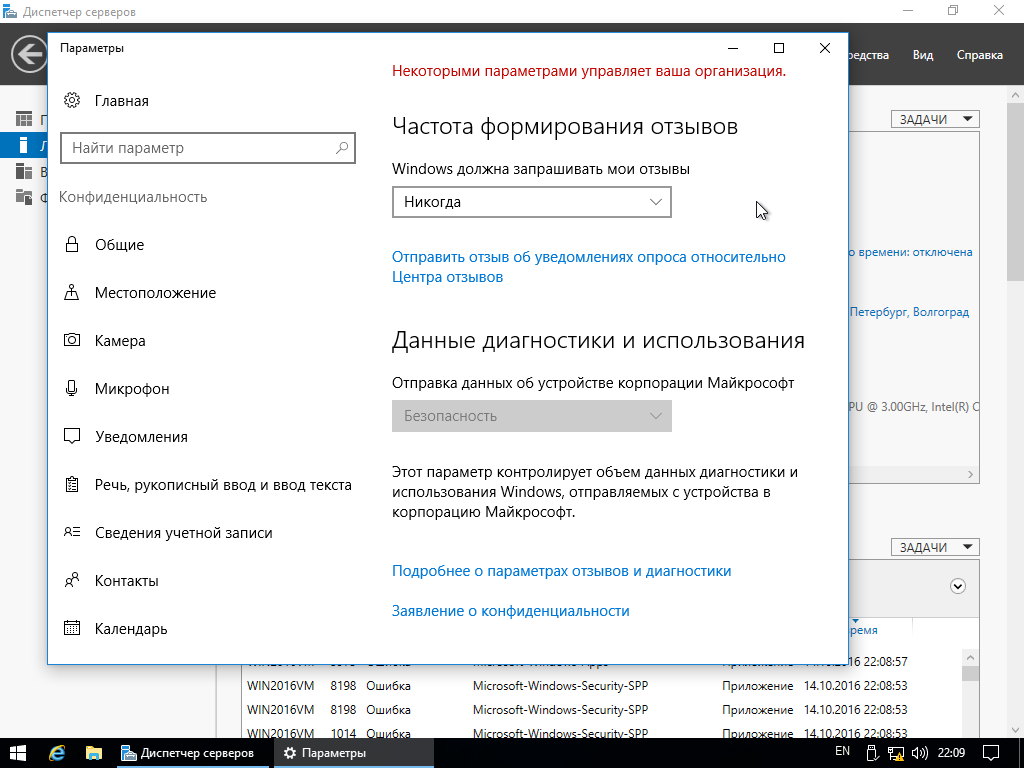This screenshot has width=1024, height=768.
Task: Click the Windows Start button
Action: pos(18,752)
